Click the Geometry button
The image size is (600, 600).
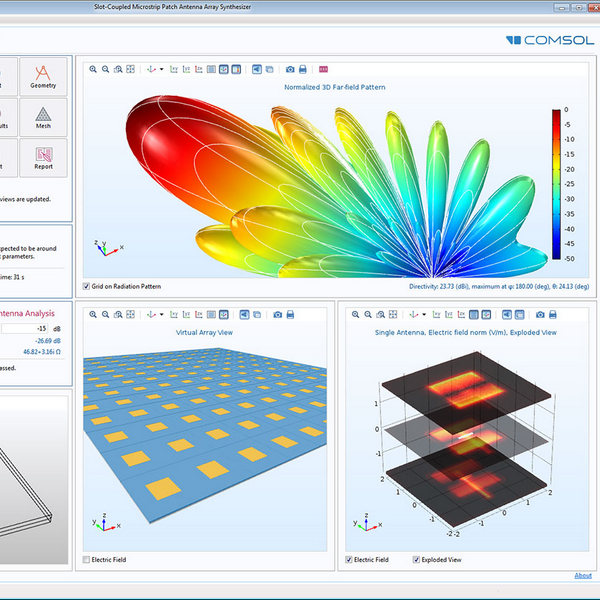pyautogui.click(x=43, y=76)
